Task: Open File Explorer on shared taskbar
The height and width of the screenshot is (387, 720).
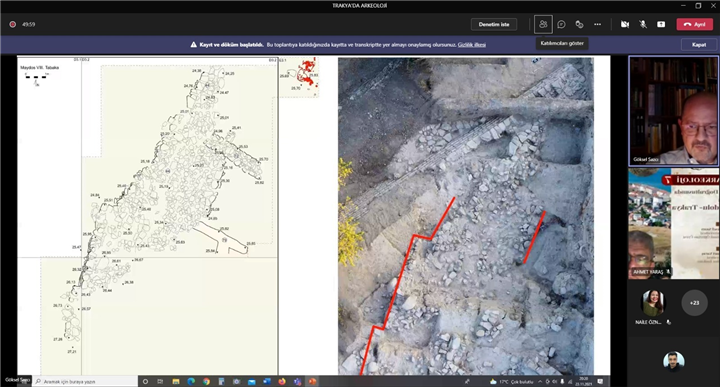Action: pyautogui.click(x=175, y=381)
